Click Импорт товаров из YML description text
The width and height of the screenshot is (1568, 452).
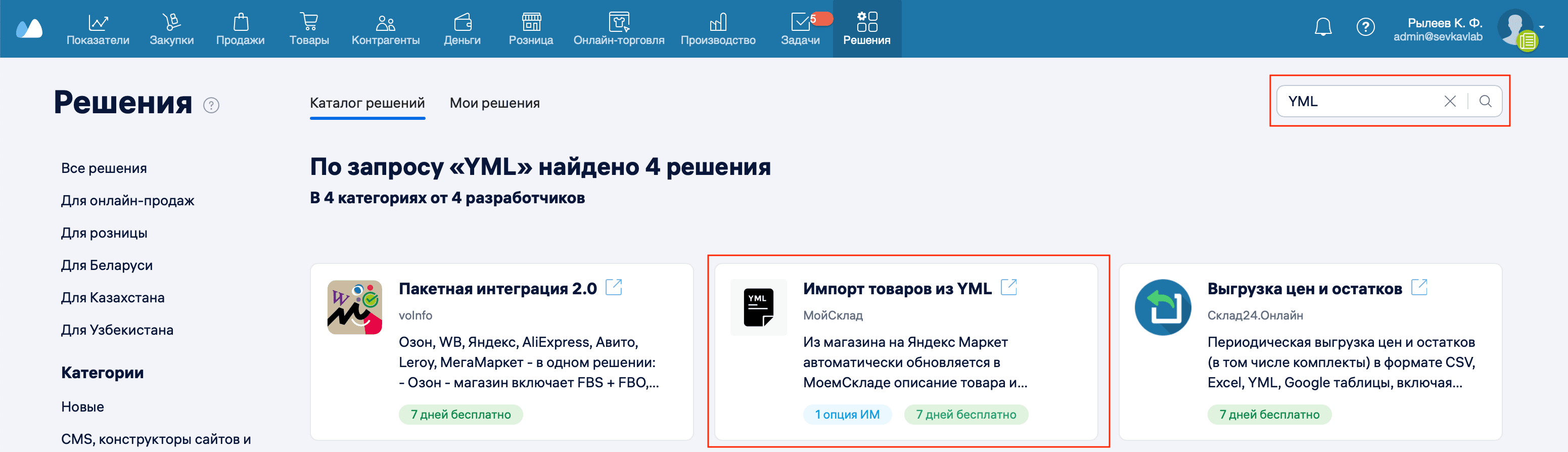click(915, 363)
